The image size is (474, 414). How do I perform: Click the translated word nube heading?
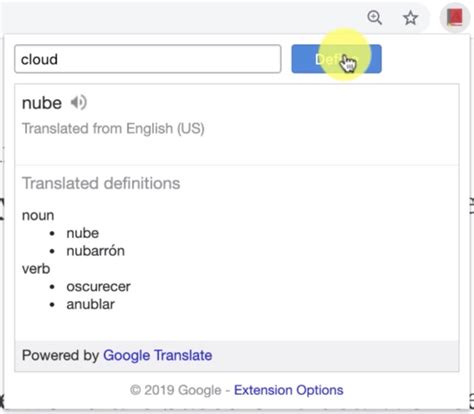(42, 103)
